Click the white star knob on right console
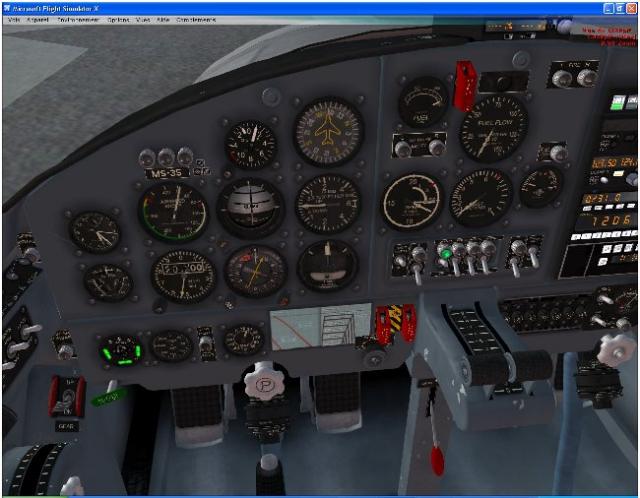Image resolution: width=640 pixels, height=498 pixels. coord(615,350)
